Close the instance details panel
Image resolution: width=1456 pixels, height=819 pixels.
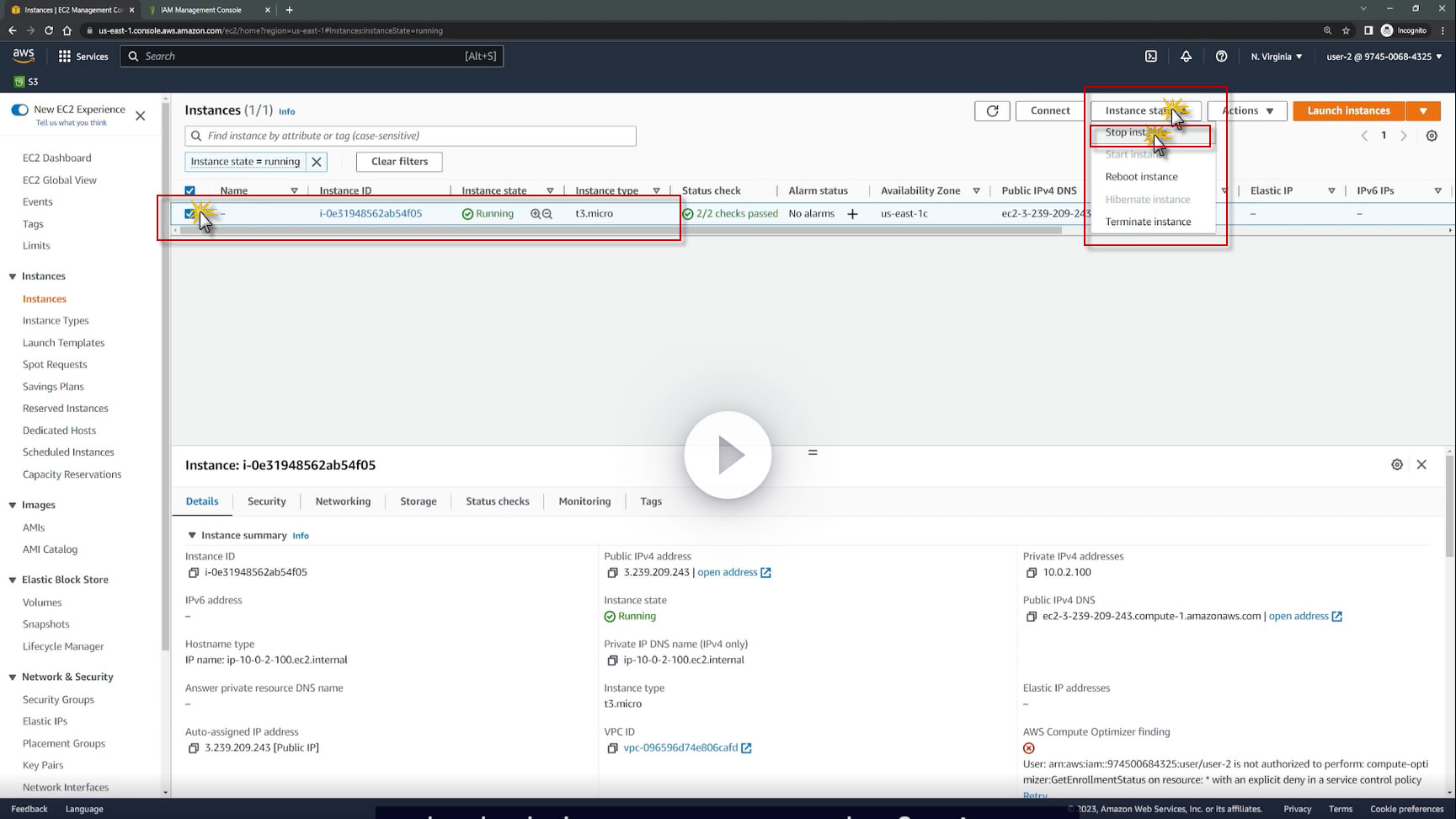(x=1421, y=464)
